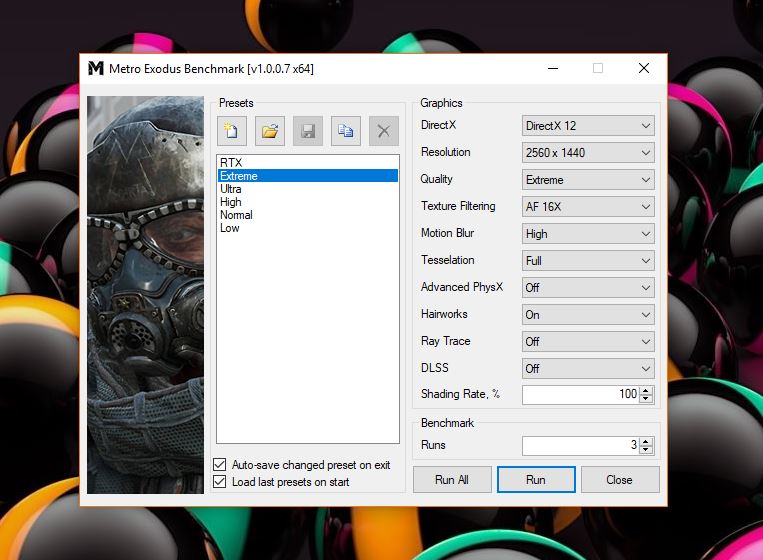Start the benchmark with Run button
The height and width of the screenshot is (560, 763).
pyautogui.click(x=536, y=480)
